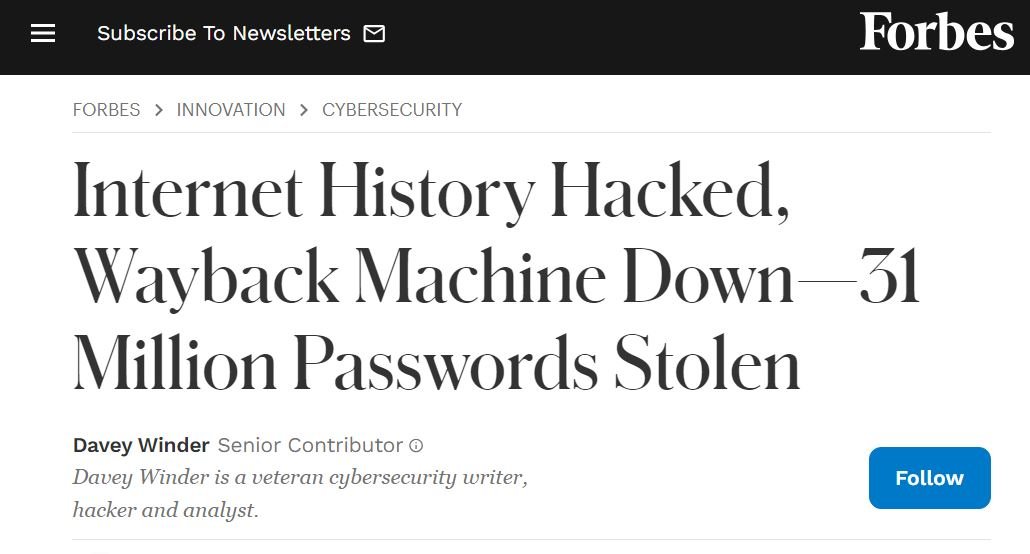The height and width of the screenshot is (554, 1030).
Task: Click the Senior Contributor label
Action: 310,446
